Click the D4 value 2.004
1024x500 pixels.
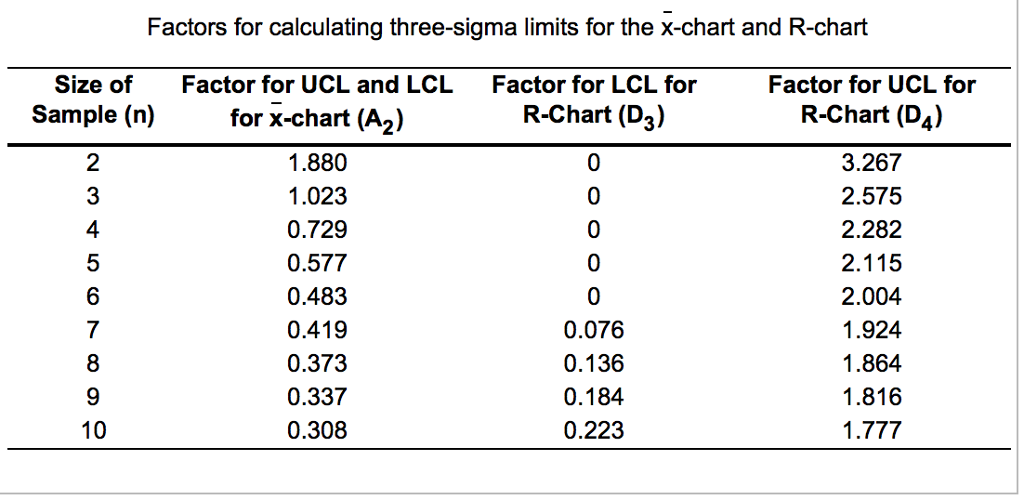click(871, 296)
